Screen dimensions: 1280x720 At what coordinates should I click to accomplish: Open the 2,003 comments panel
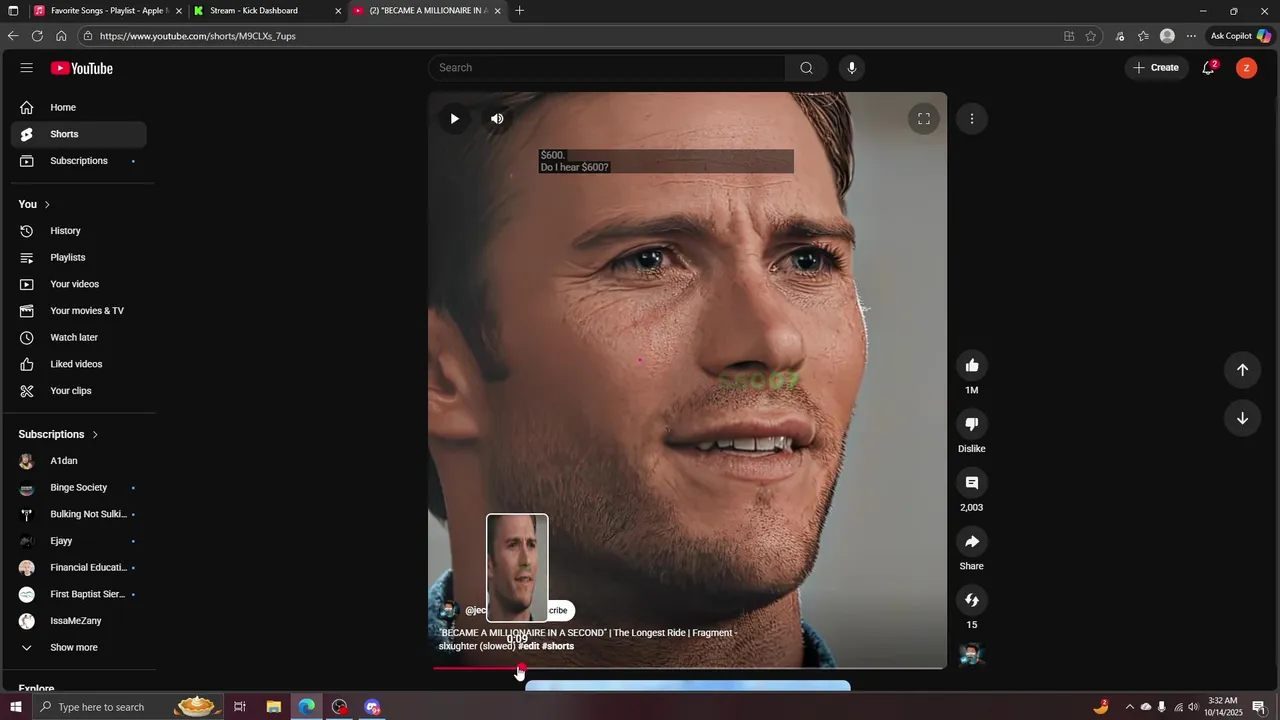[972, 483]
